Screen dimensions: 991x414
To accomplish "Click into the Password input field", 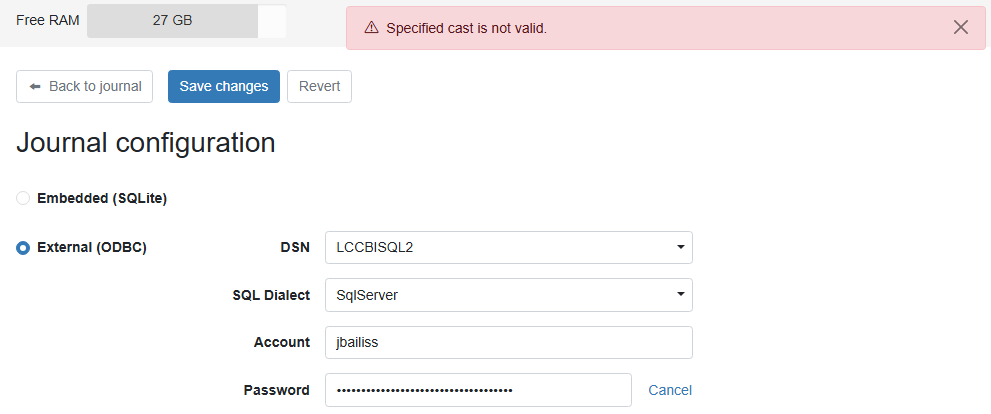I will tap(478, 390).
